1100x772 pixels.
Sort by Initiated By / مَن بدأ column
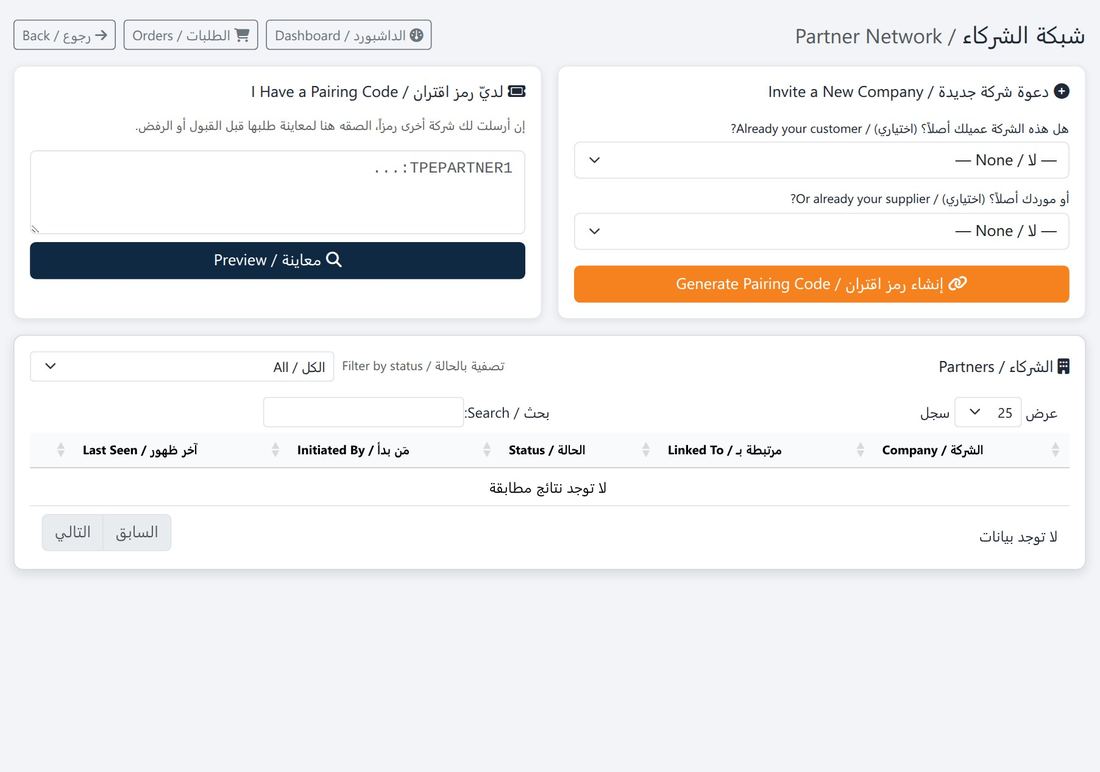pos(391,451)
